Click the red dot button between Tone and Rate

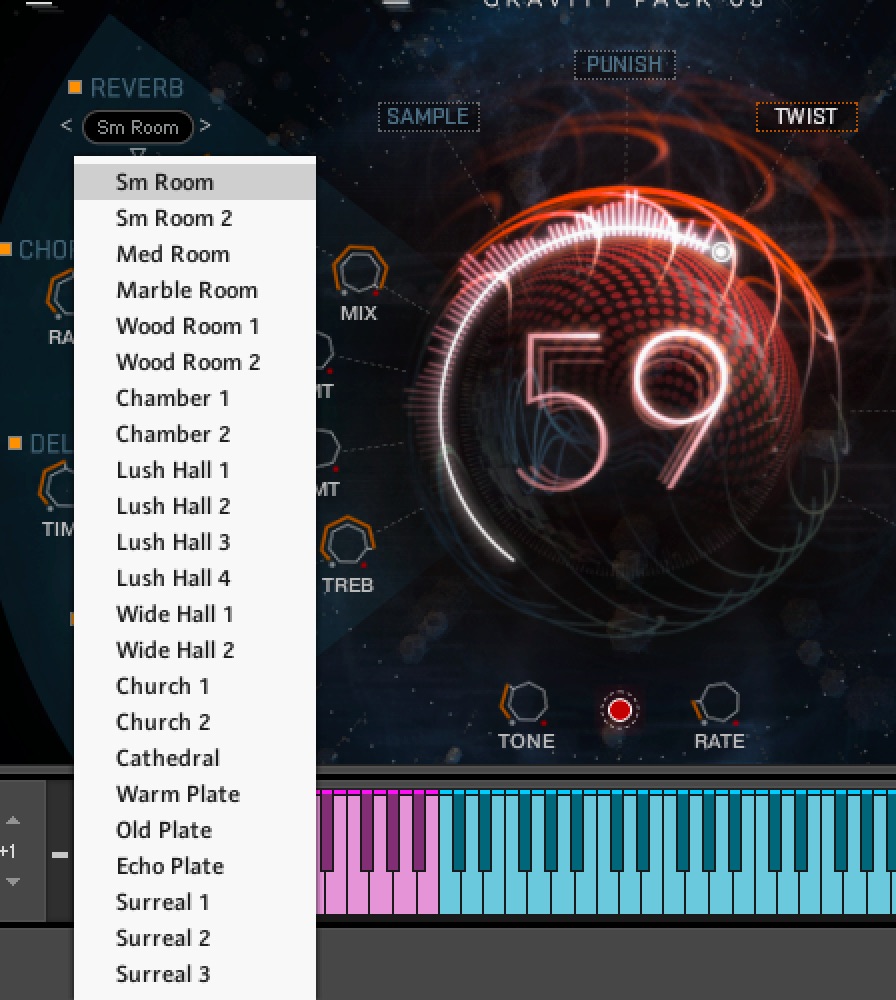click(620, 710)
